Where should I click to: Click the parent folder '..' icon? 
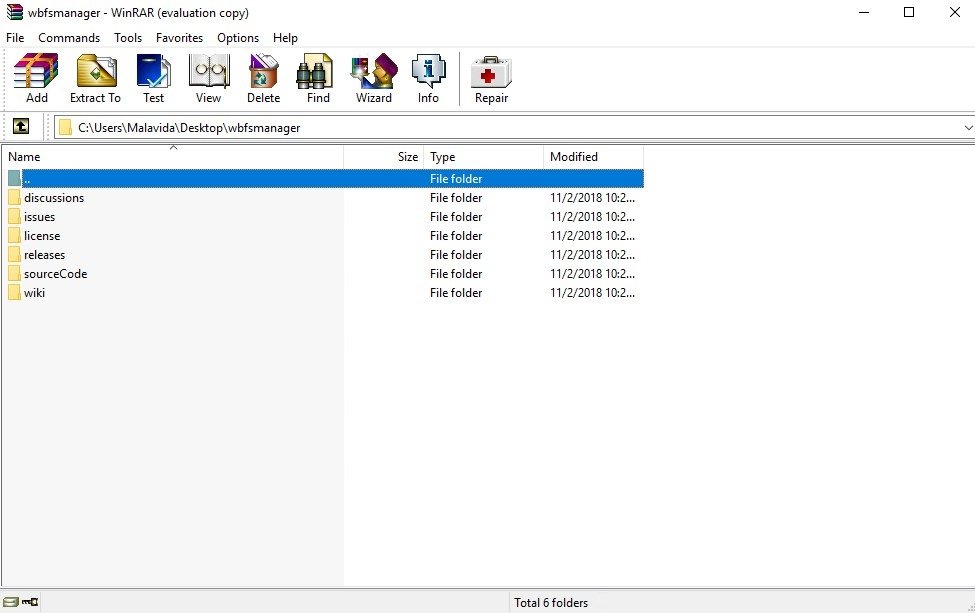pyautogui.click(x=14, y=178)
